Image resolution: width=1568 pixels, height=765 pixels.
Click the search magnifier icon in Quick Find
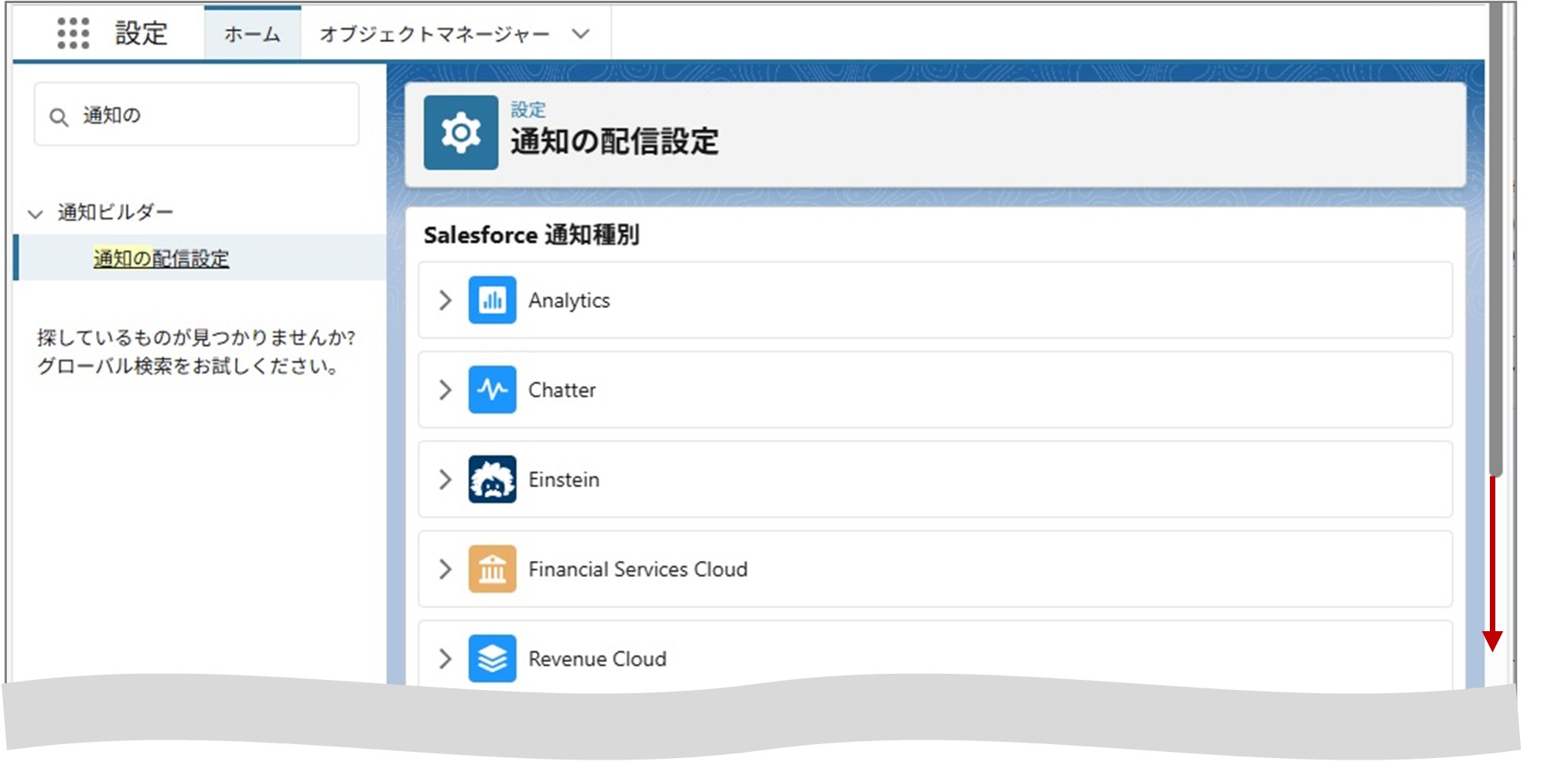coord(60,116)
